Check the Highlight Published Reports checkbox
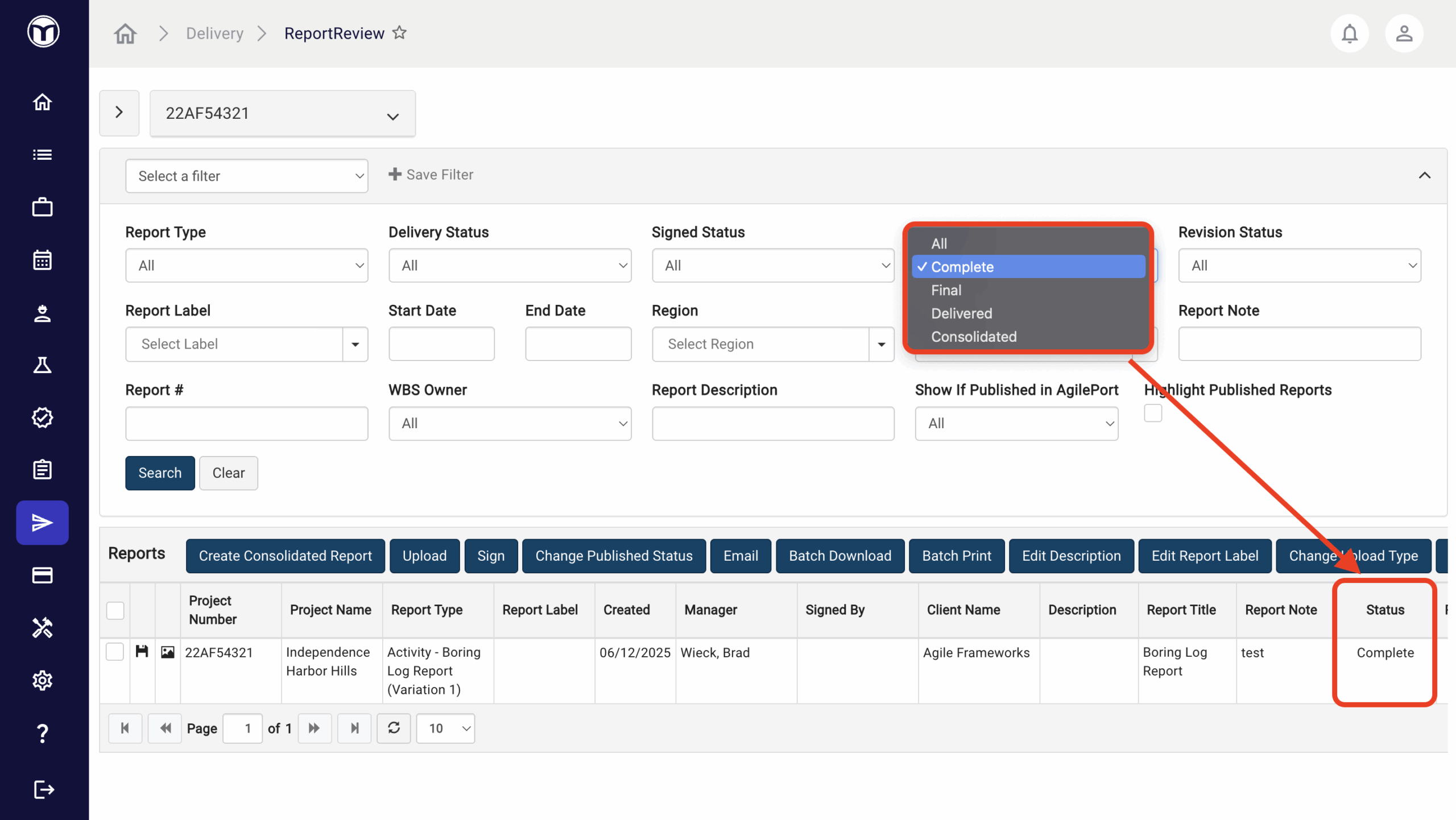The height and width of the screenshot is (820, 1456). tap(1153, 413)
